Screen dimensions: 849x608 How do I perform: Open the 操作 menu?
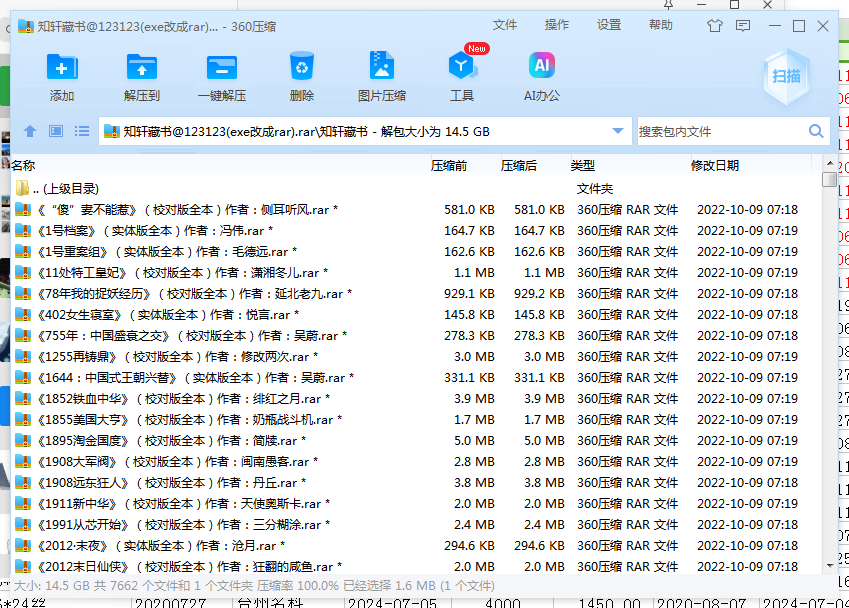tap(557, 25)
